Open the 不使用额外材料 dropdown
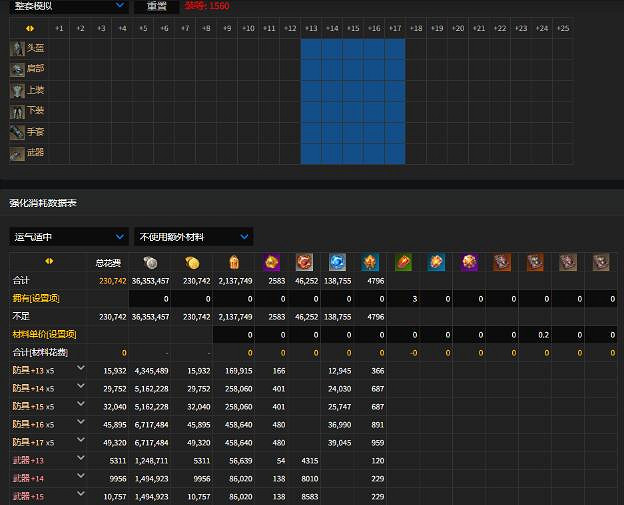 point(193,237)
